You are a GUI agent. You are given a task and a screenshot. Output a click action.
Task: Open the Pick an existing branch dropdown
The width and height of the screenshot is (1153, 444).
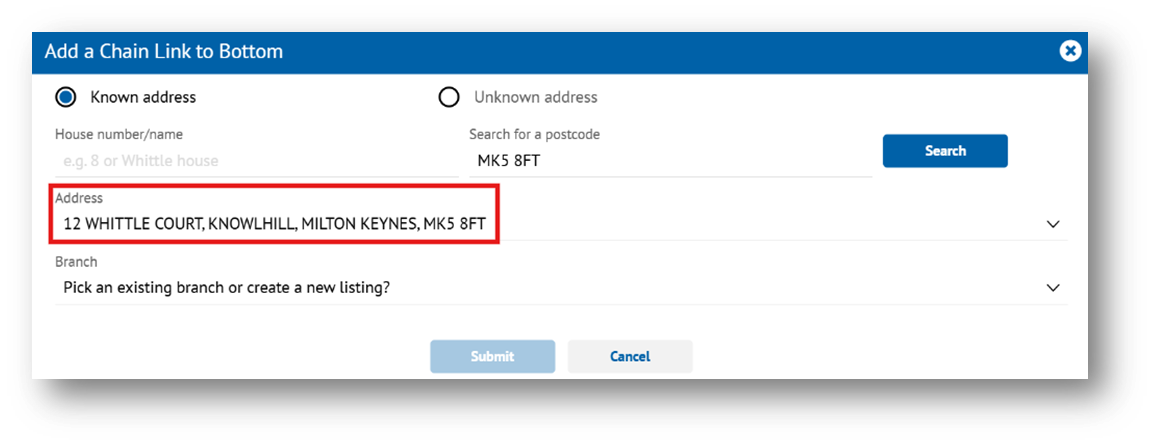(561, 287)
